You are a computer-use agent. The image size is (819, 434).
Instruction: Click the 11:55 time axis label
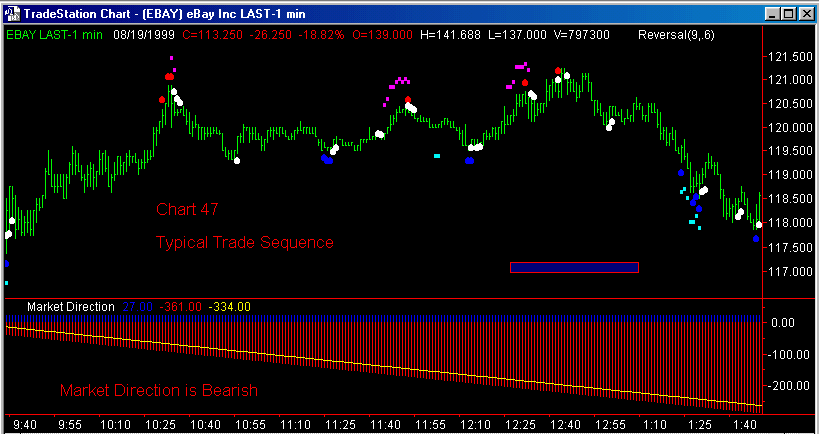(x=428, y=425)
